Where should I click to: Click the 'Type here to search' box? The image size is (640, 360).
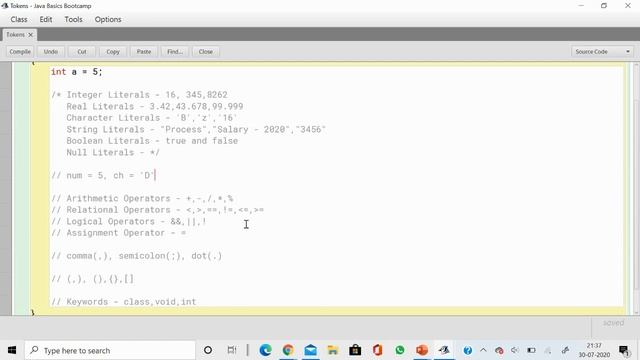pos(110,350)
